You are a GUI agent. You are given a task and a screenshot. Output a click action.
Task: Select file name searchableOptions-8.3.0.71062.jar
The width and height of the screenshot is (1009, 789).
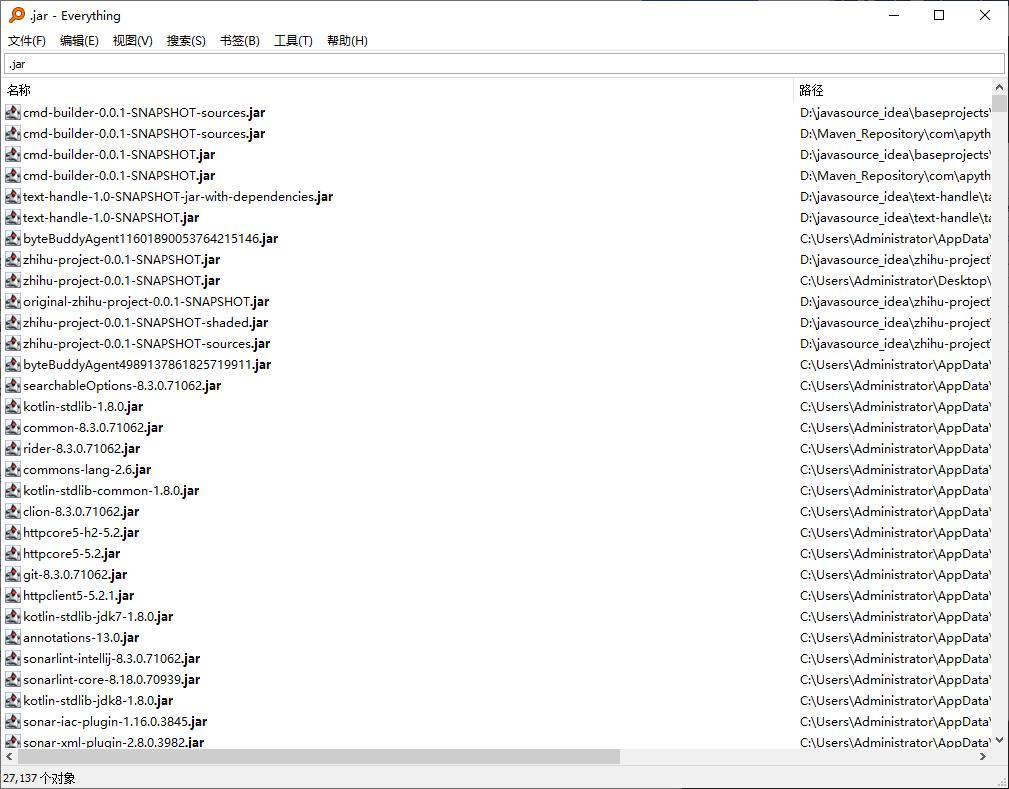(x=122, y=385)
